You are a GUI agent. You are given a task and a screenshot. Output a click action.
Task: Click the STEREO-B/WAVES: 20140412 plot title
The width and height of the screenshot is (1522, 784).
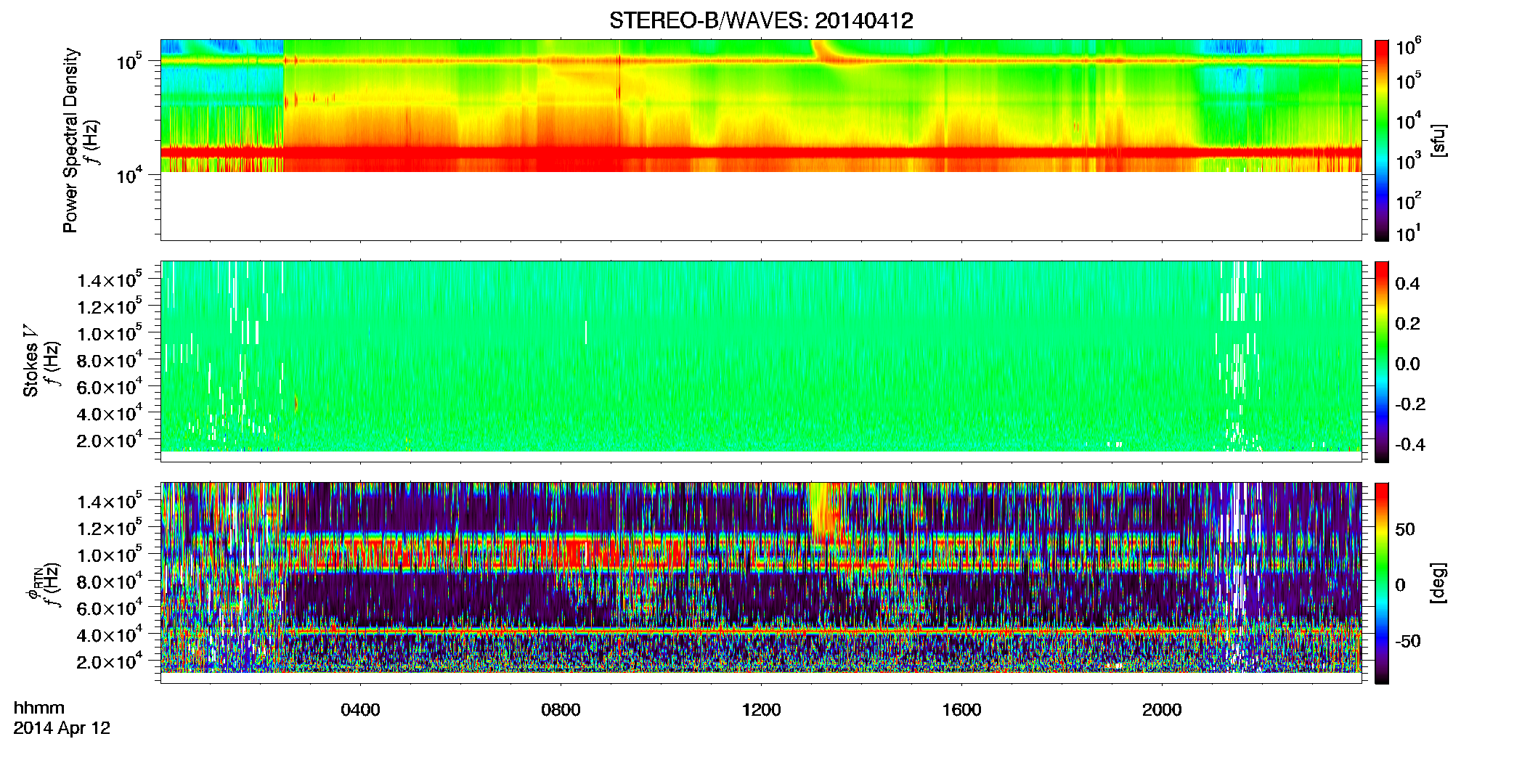(761, 20)
